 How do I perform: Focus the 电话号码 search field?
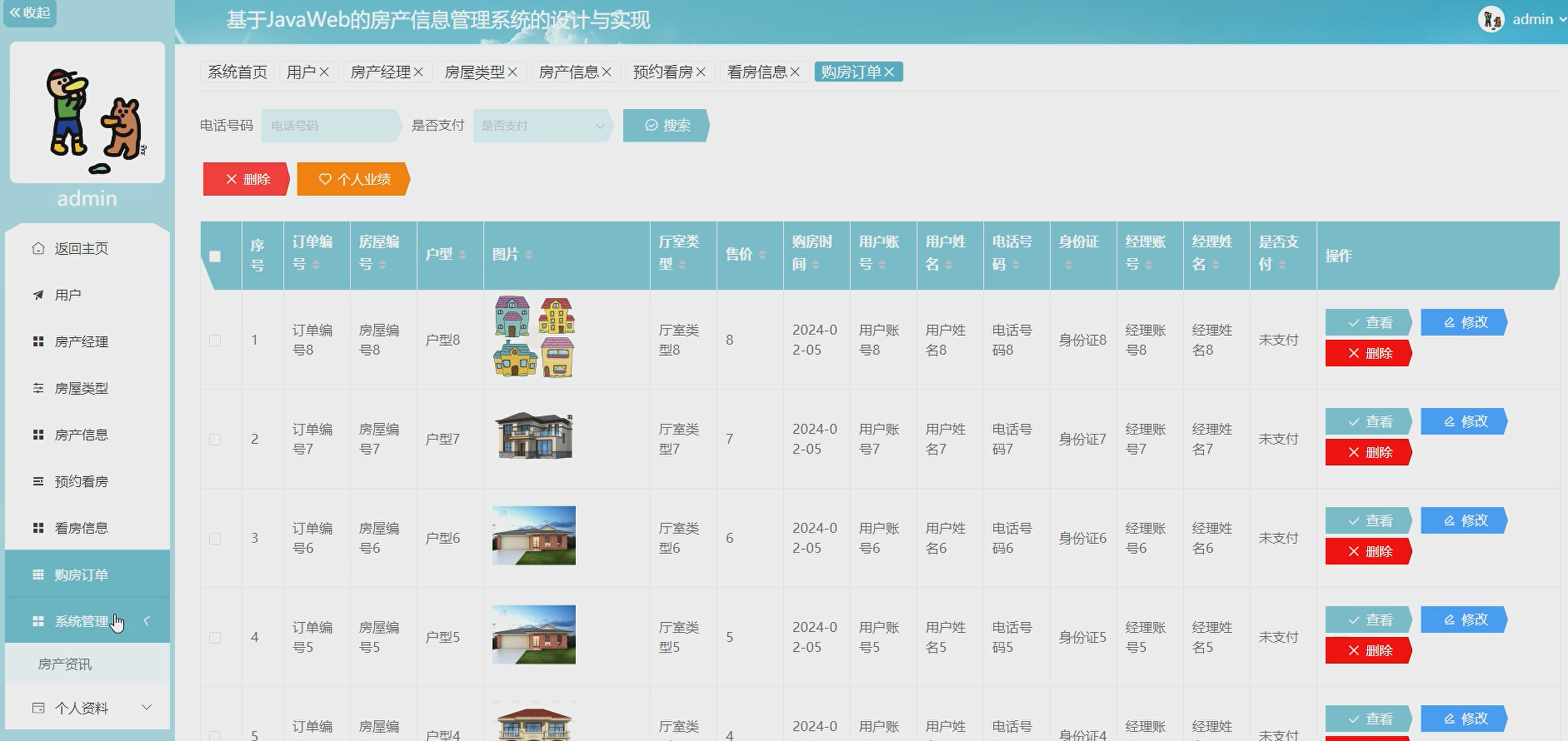point(331,125)
